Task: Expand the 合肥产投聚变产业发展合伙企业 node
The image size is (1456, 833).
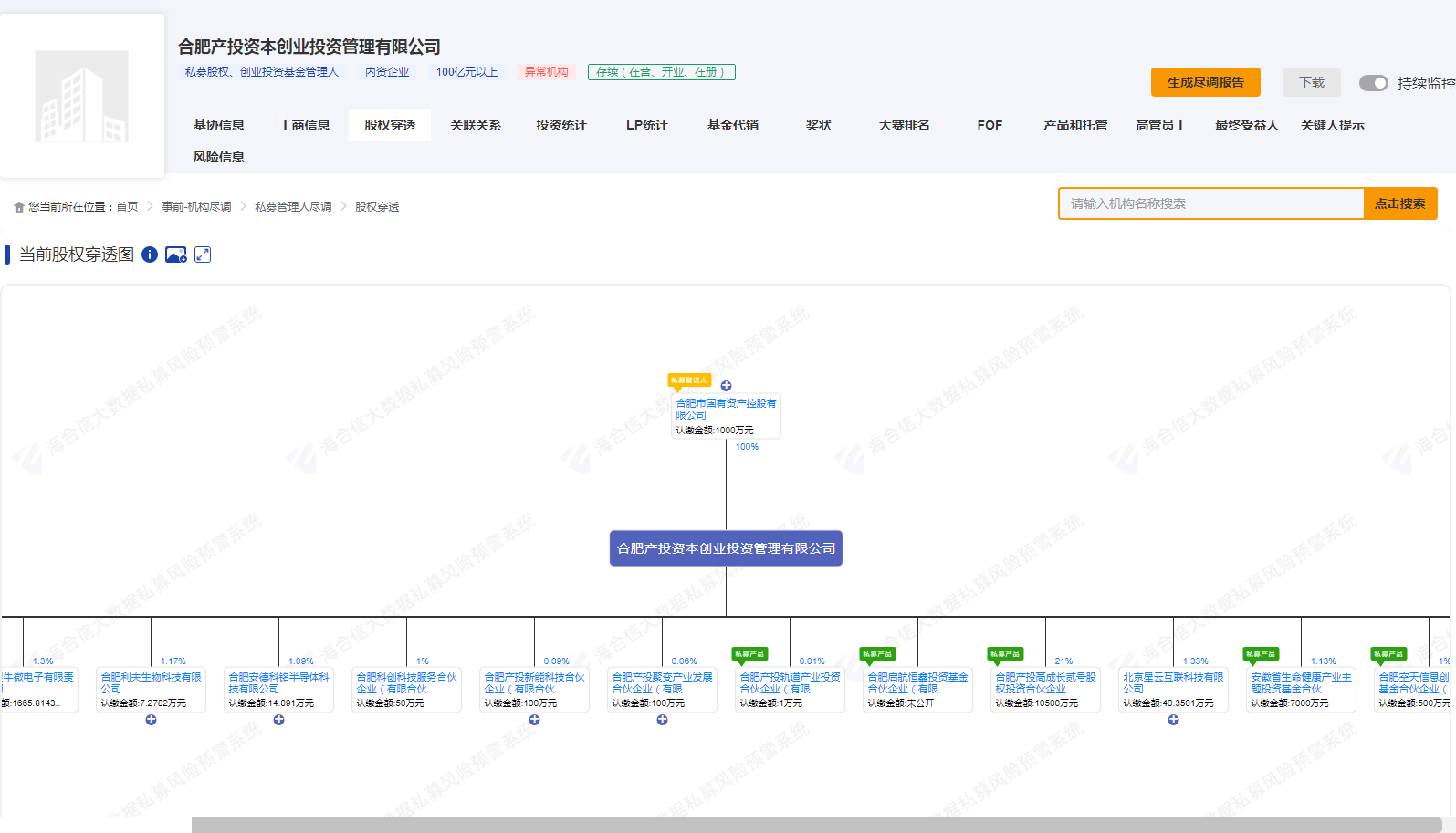Action: click(663, 720)
